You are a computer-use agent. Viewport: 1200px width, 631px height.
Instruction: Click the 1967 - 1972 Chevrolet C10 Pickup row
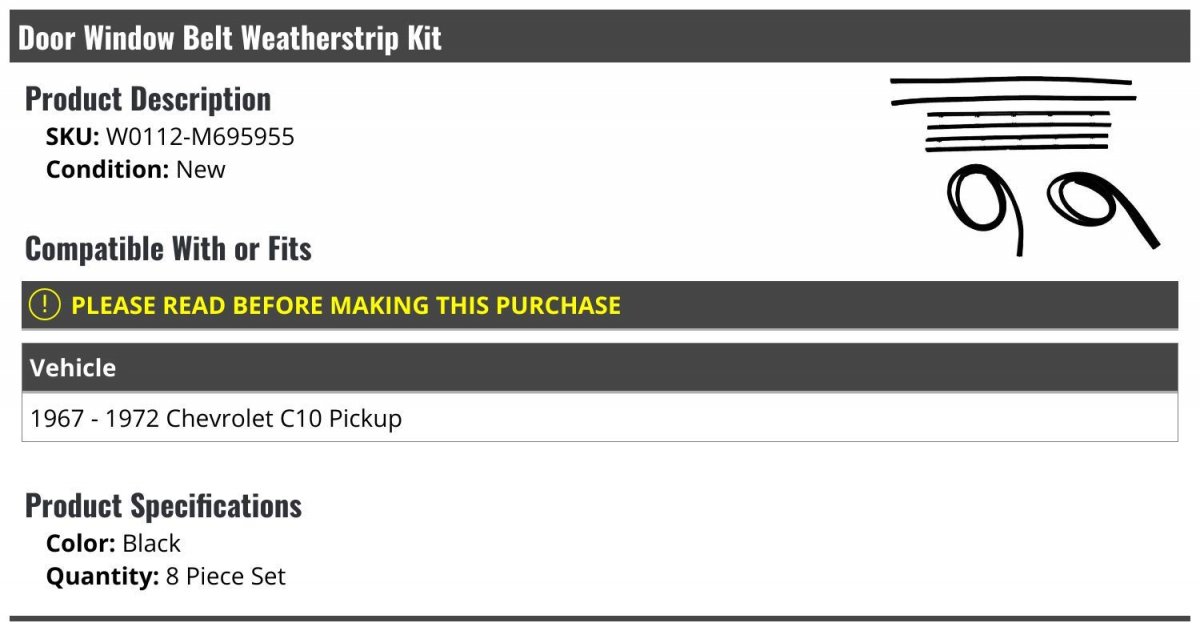tap(600, 417)
